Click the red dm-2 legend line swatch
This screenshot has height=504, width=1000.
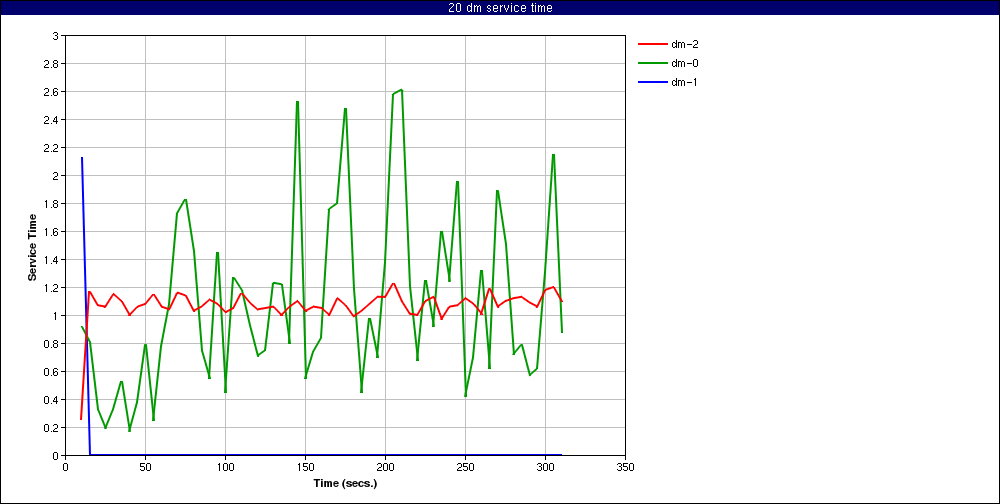click(x=651, y=45)
